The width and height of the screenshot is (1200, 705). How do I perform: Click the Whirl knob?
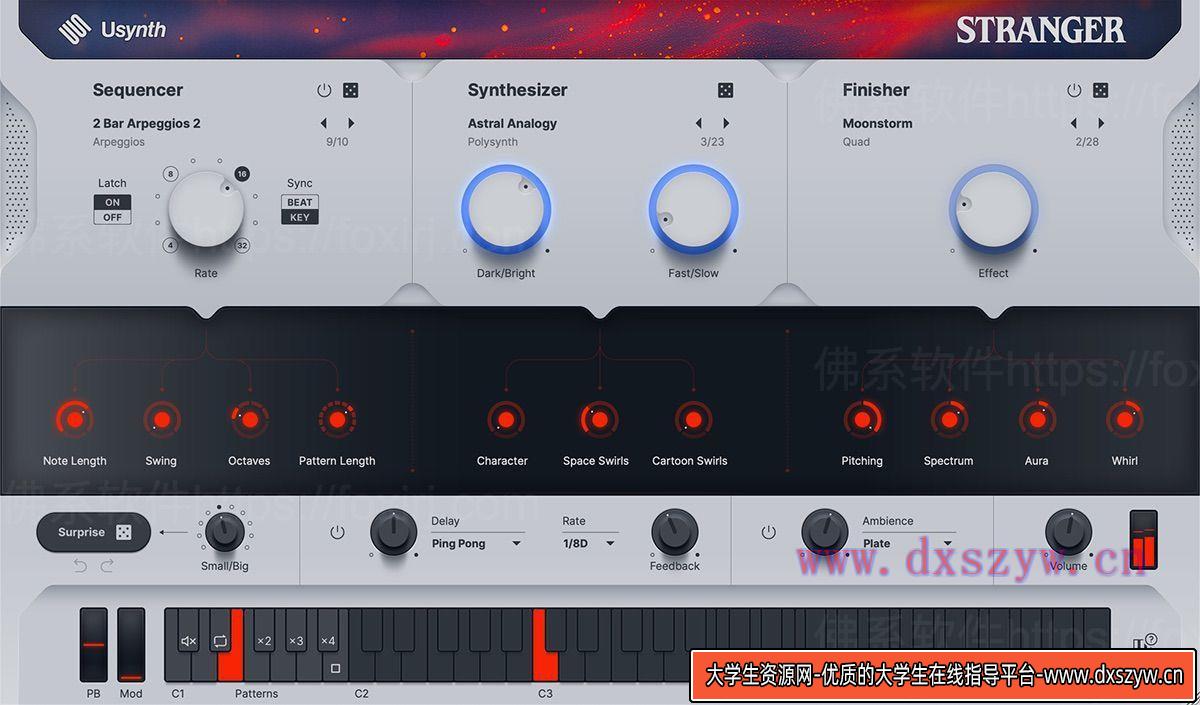tap(1125, 419)
